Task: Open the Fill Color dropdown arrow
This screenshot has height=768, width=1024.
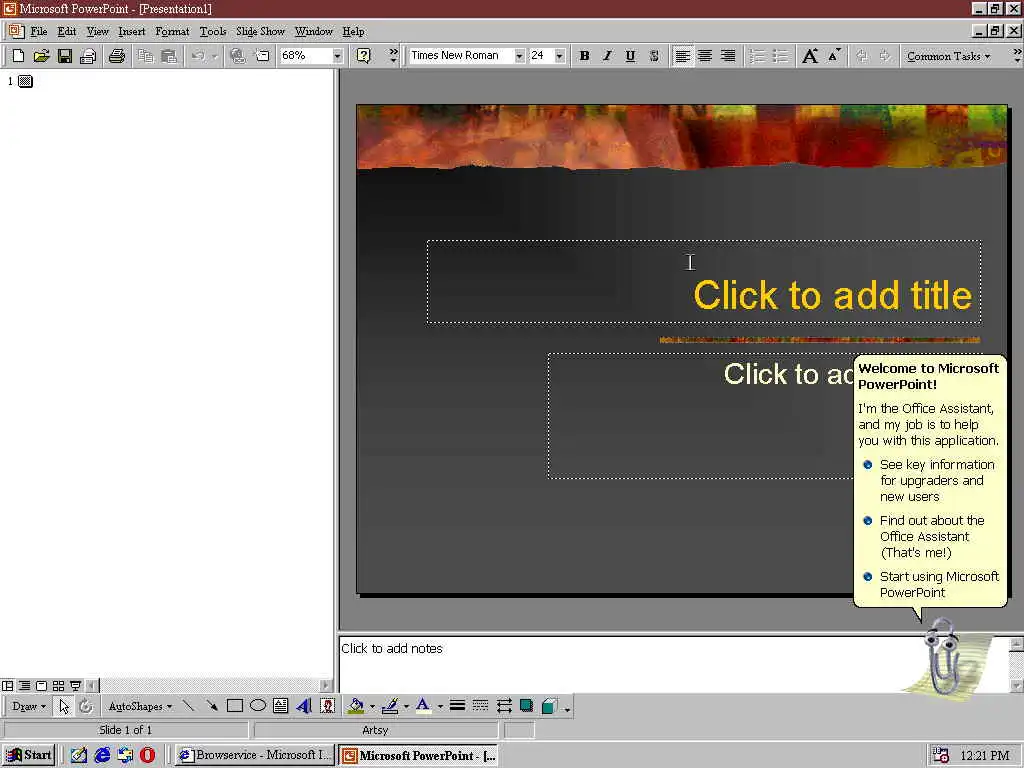Action: 372,706
